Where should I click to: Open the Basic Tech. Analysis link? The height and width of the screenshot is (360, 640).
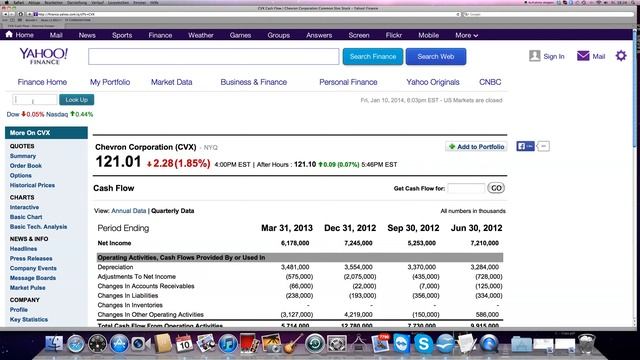pos(38,227)
